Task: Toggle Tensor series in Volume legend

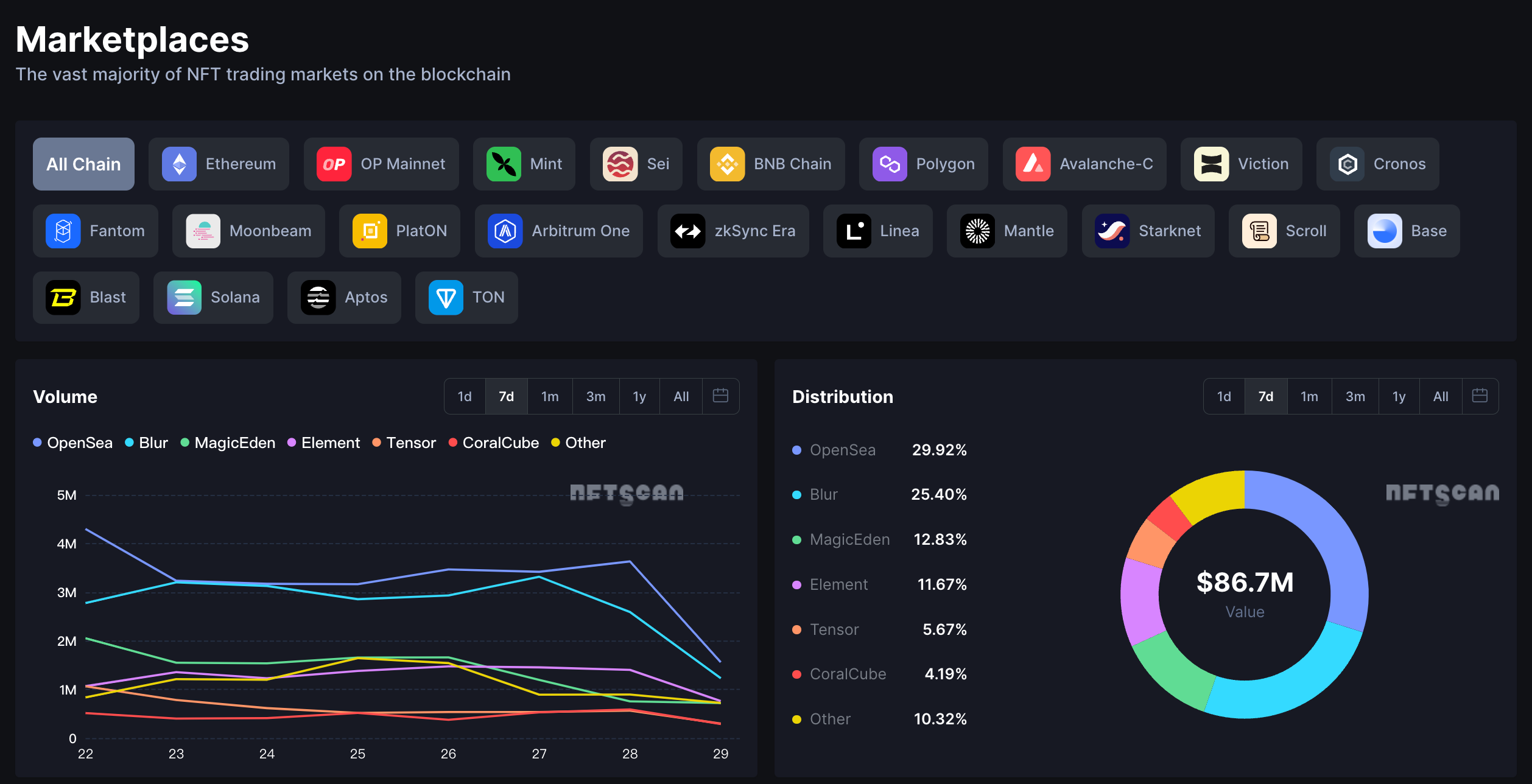Action: tap(404, 443)
